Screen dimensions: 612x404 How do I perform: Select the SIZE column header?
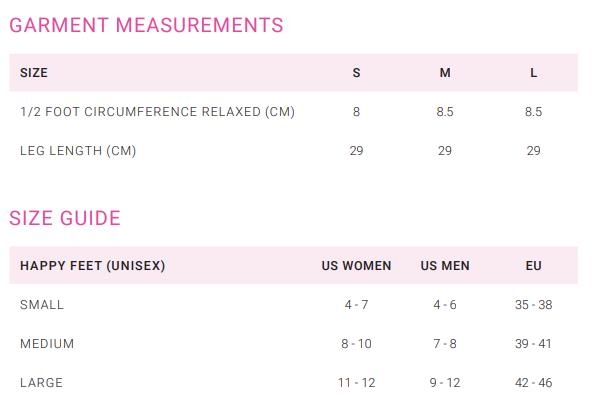tap(34, 73)
